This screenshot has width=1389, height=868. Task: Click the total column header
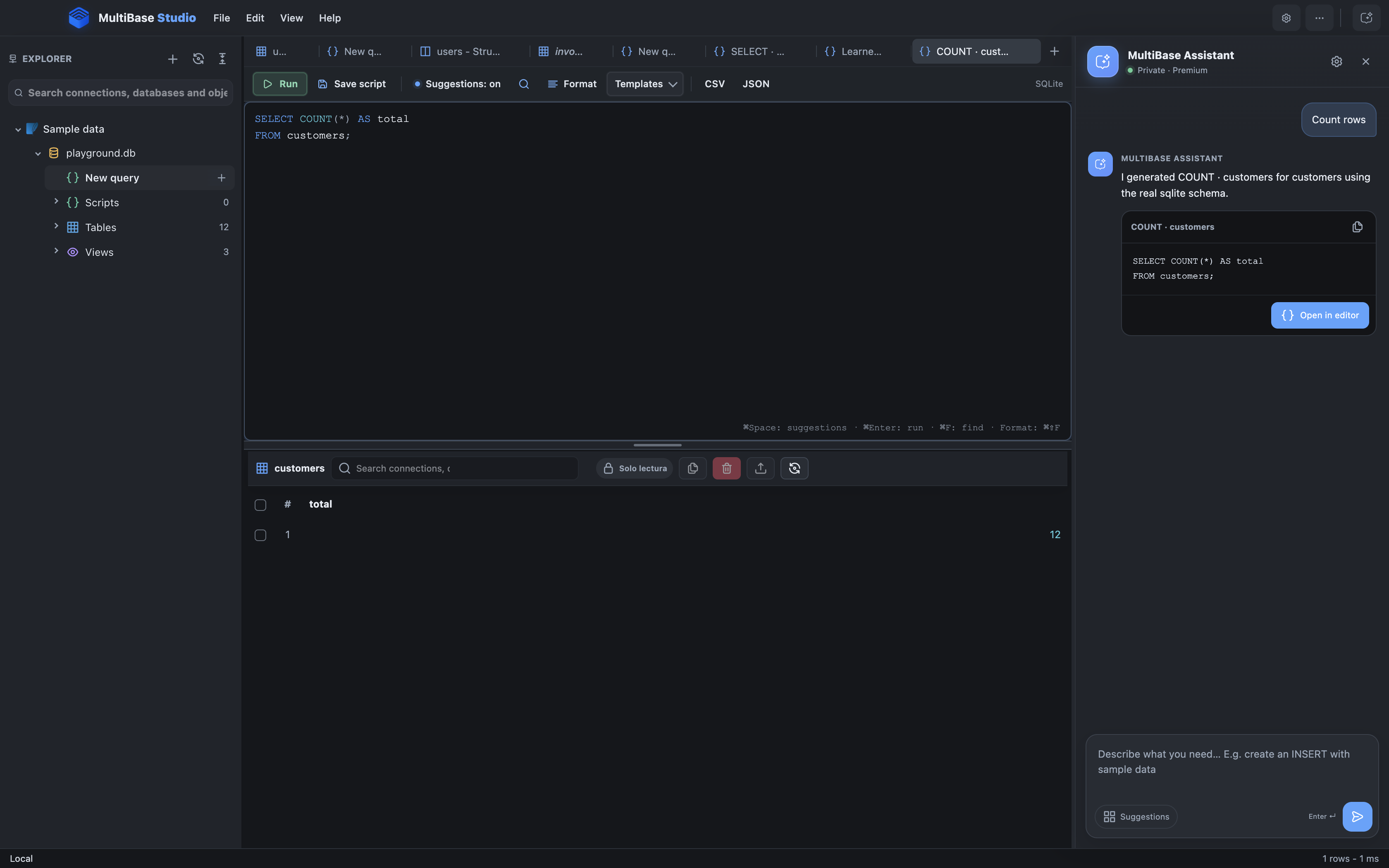point(320,504)
